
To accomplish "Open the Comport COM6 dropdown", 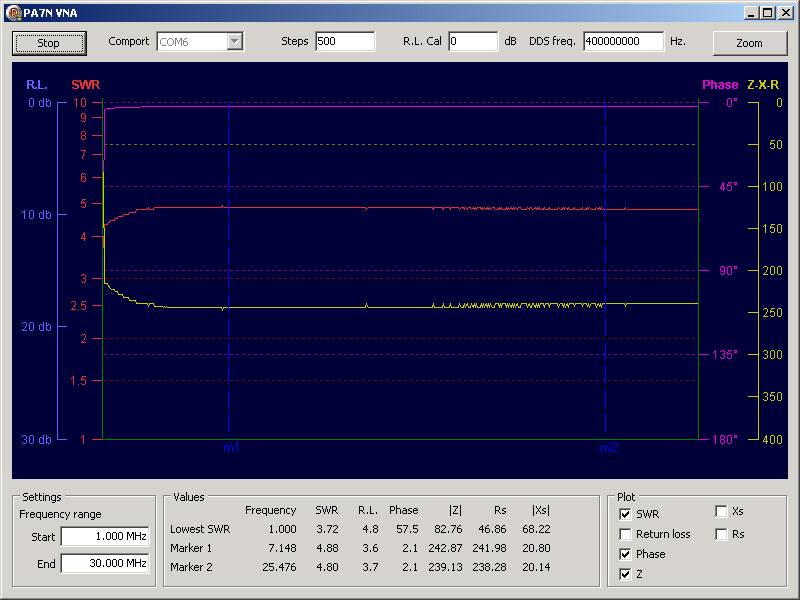I will 235,41.
